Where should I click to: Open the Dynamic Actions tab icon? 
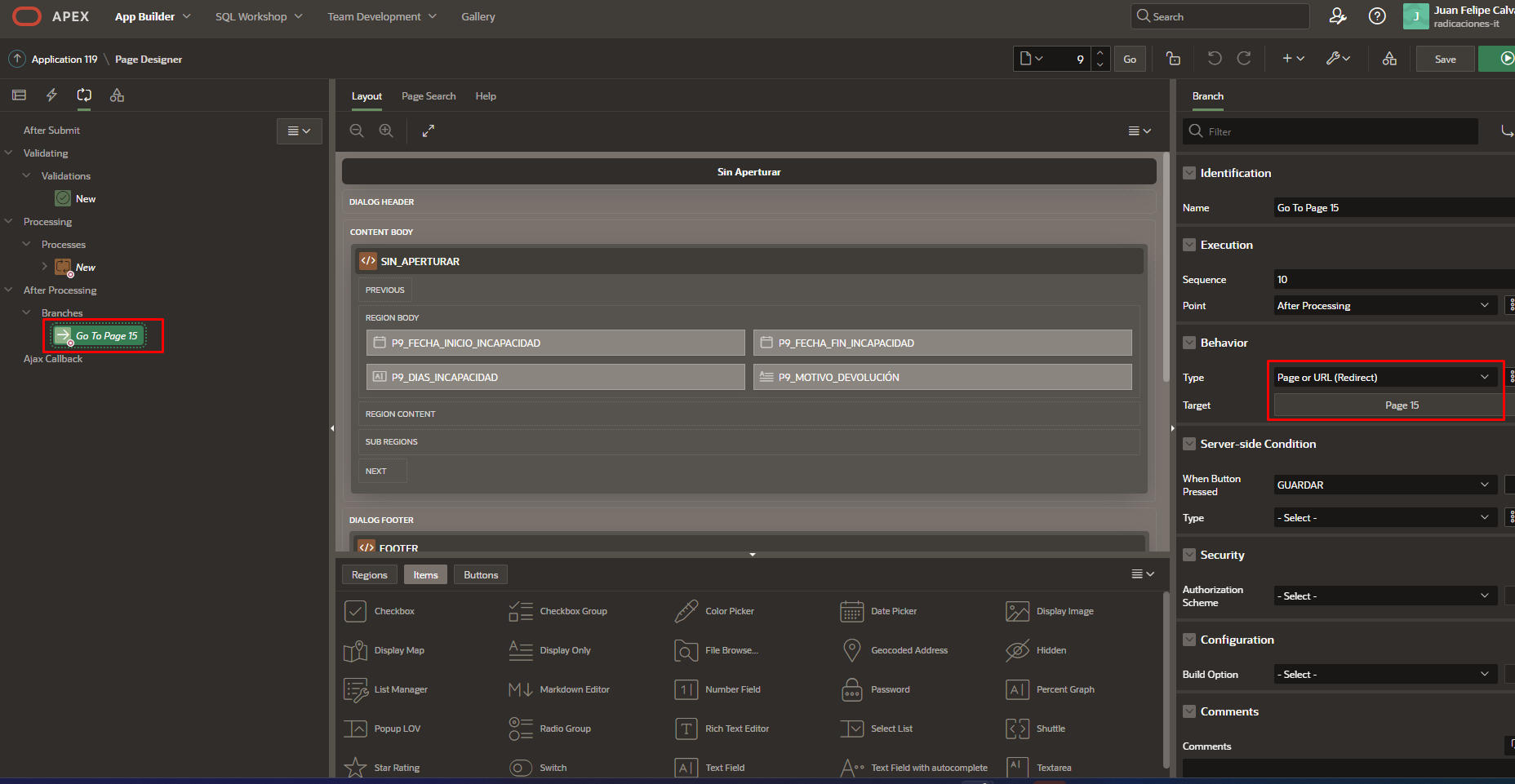click(x=51, y=95)
